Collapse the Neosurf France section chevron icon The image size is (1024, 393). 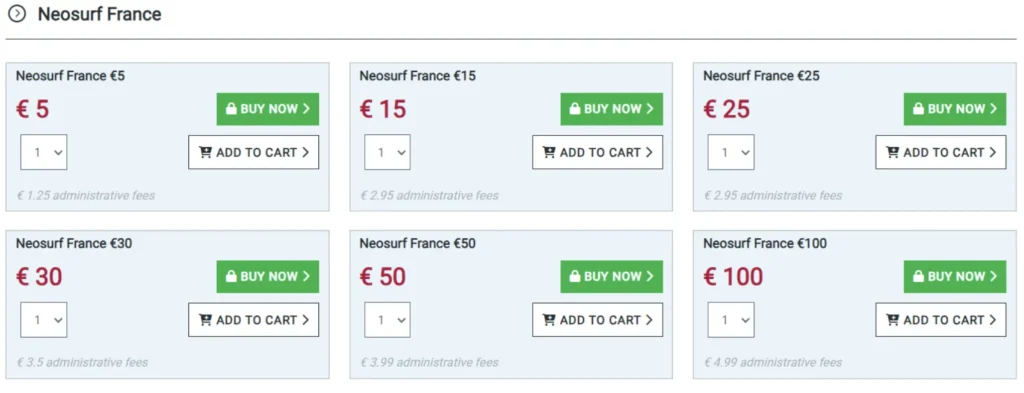tap(16, 14)
